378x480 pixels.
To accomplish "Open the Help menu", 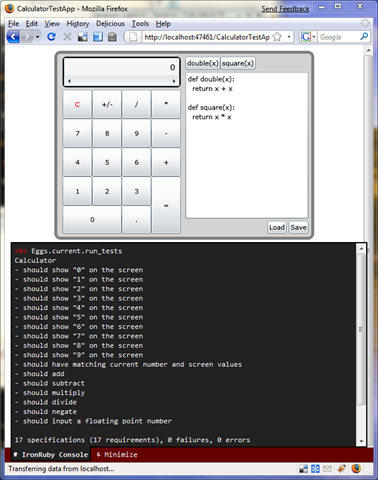I will coord(163,24).
